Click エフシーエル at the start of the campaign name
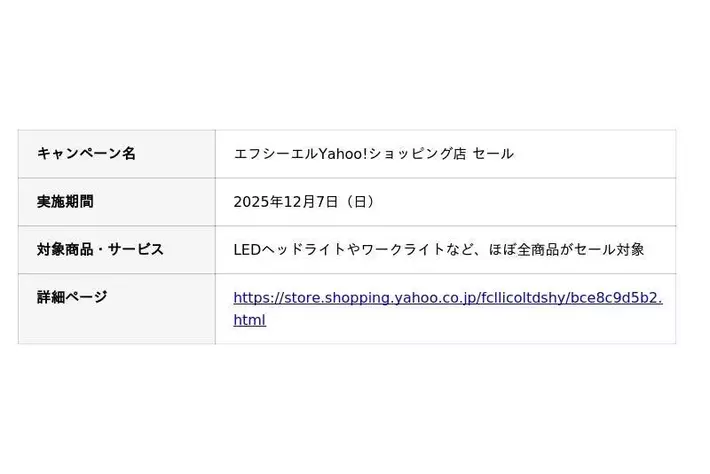710x474 pixels. (x=275, y=153)
